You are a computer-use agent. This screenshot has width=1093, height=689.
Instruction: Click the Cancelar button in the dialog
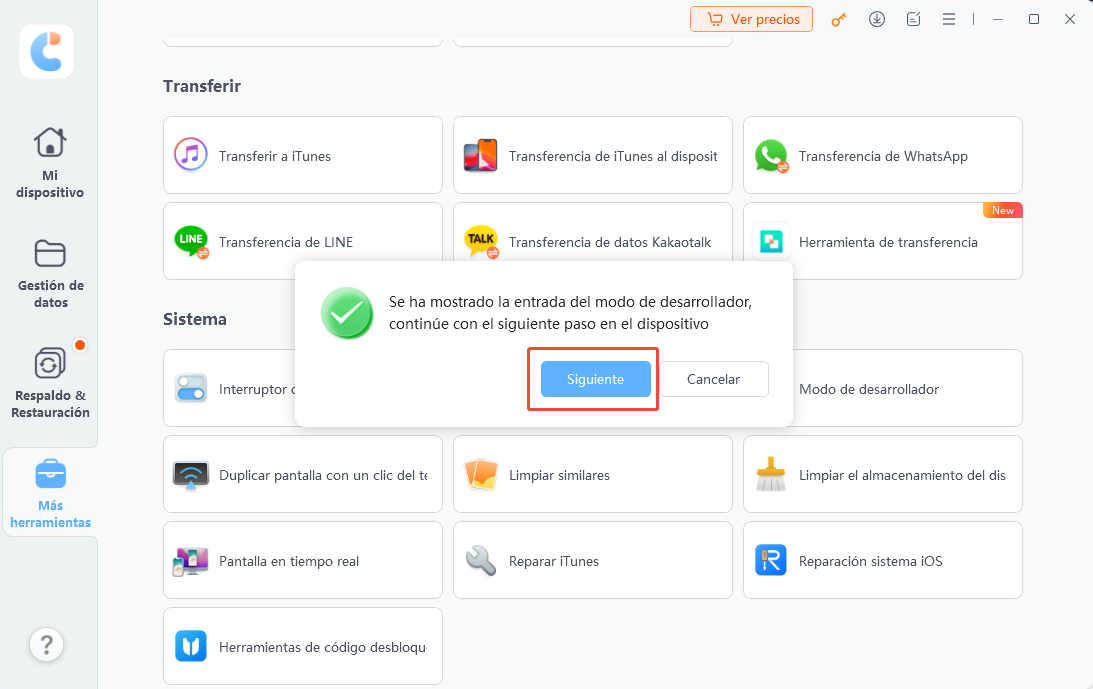[x=713, y=379]
